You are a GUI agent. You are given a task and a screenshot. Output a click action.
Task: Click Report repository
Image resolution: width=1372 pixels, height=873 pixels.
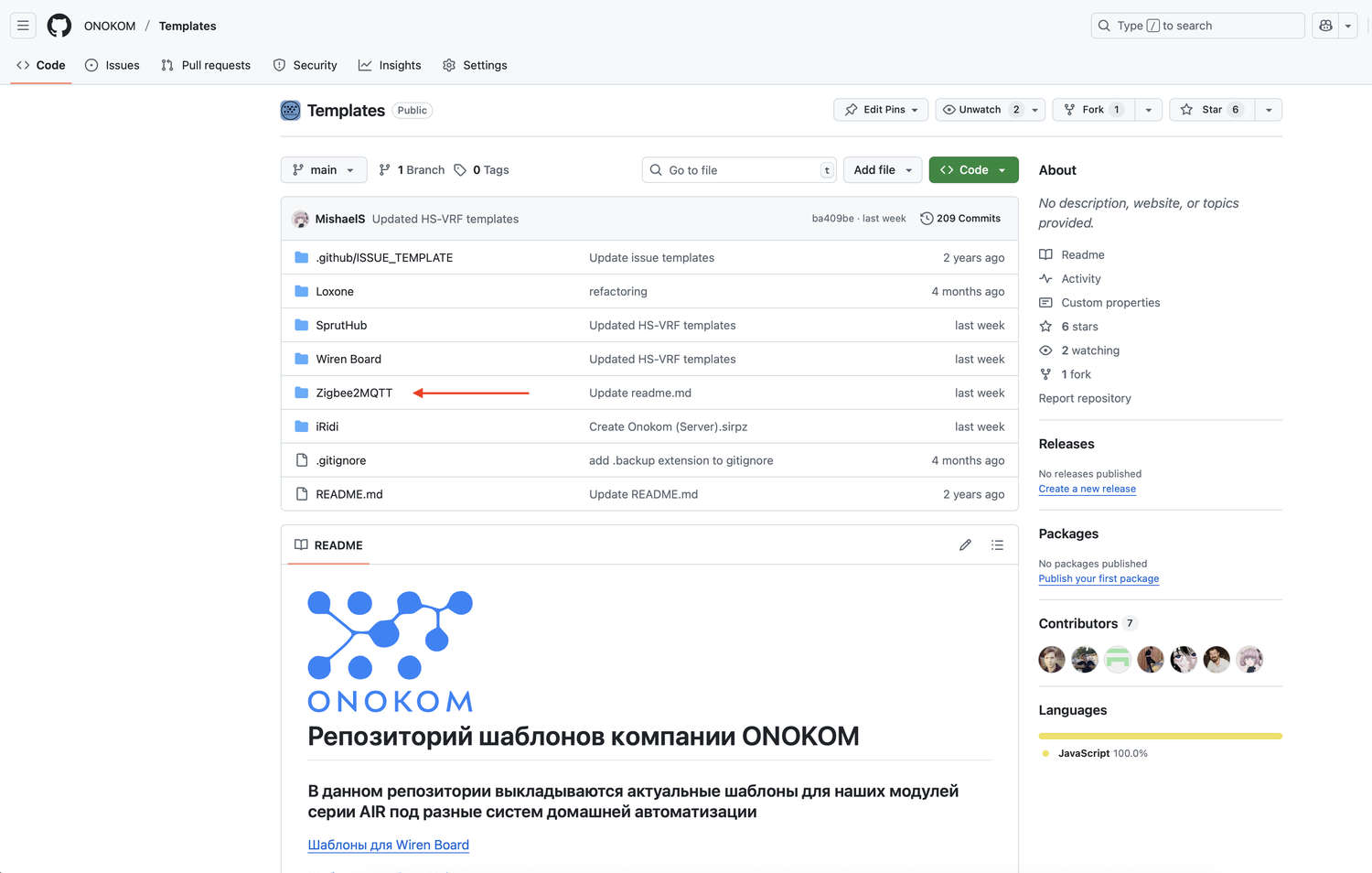pyautogui.click(x=1085, y=399)
